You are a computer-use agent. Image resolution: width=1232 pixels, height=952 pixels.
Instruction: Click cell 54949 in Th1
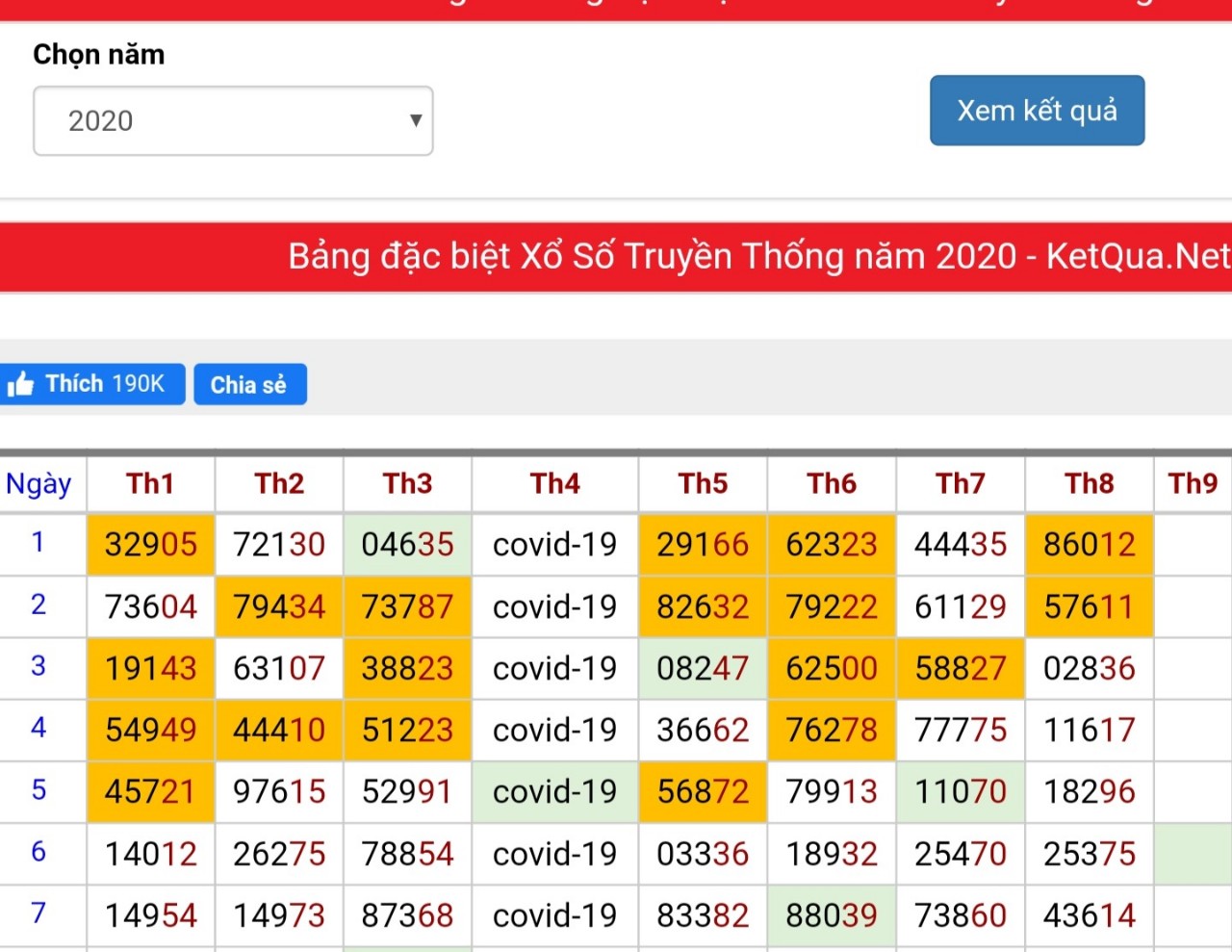pos(151,730)
